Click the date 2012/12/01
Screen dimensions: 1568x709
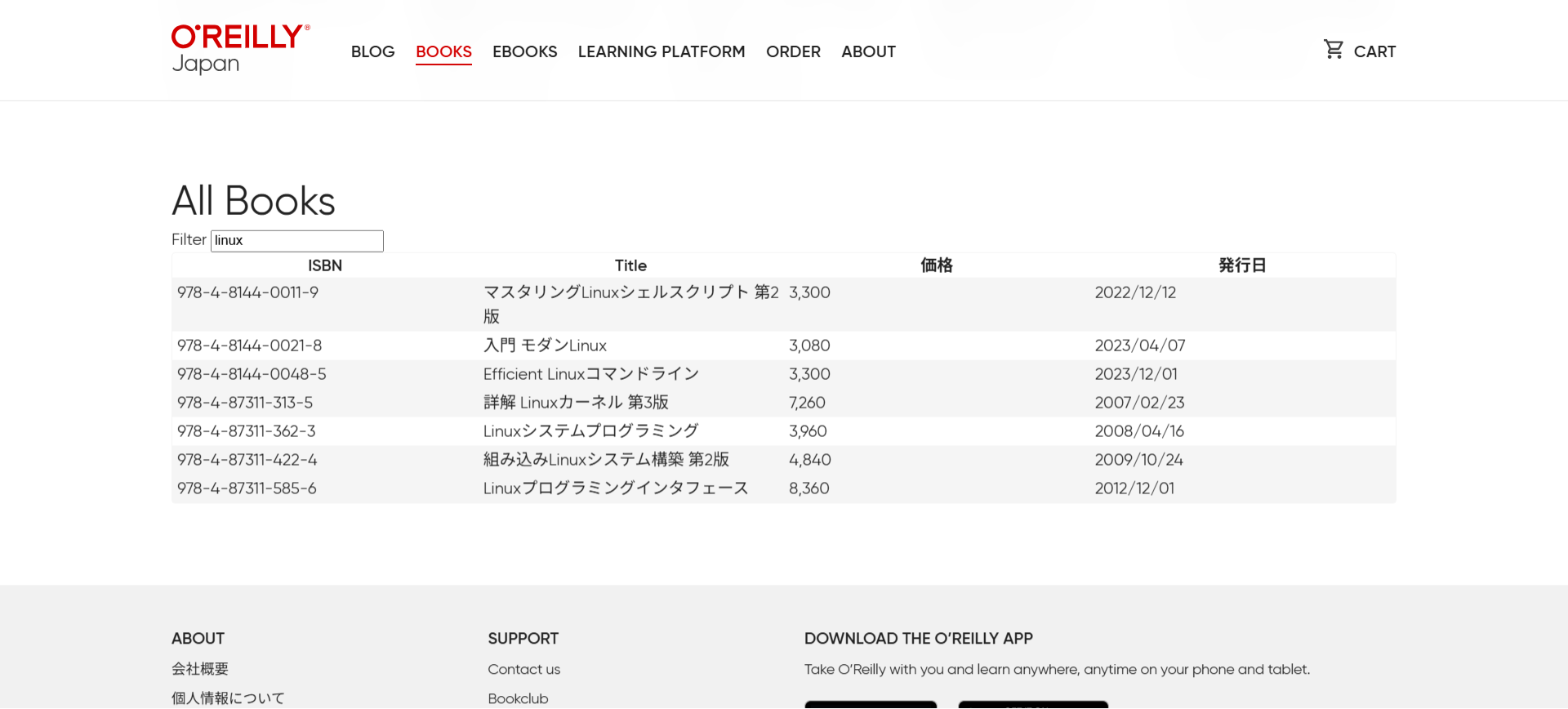(1134, 488)
